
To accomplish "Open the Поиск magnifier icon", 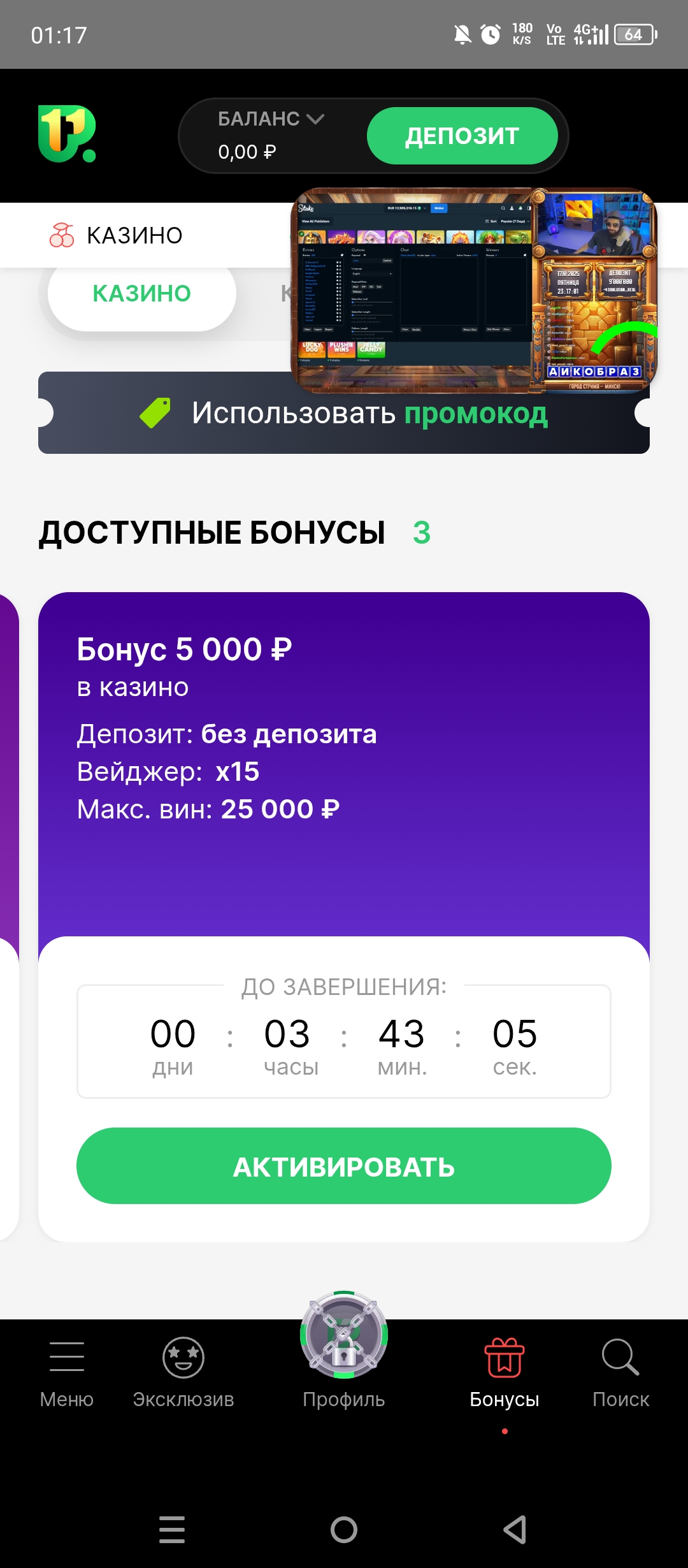I will pos(620,1357).
